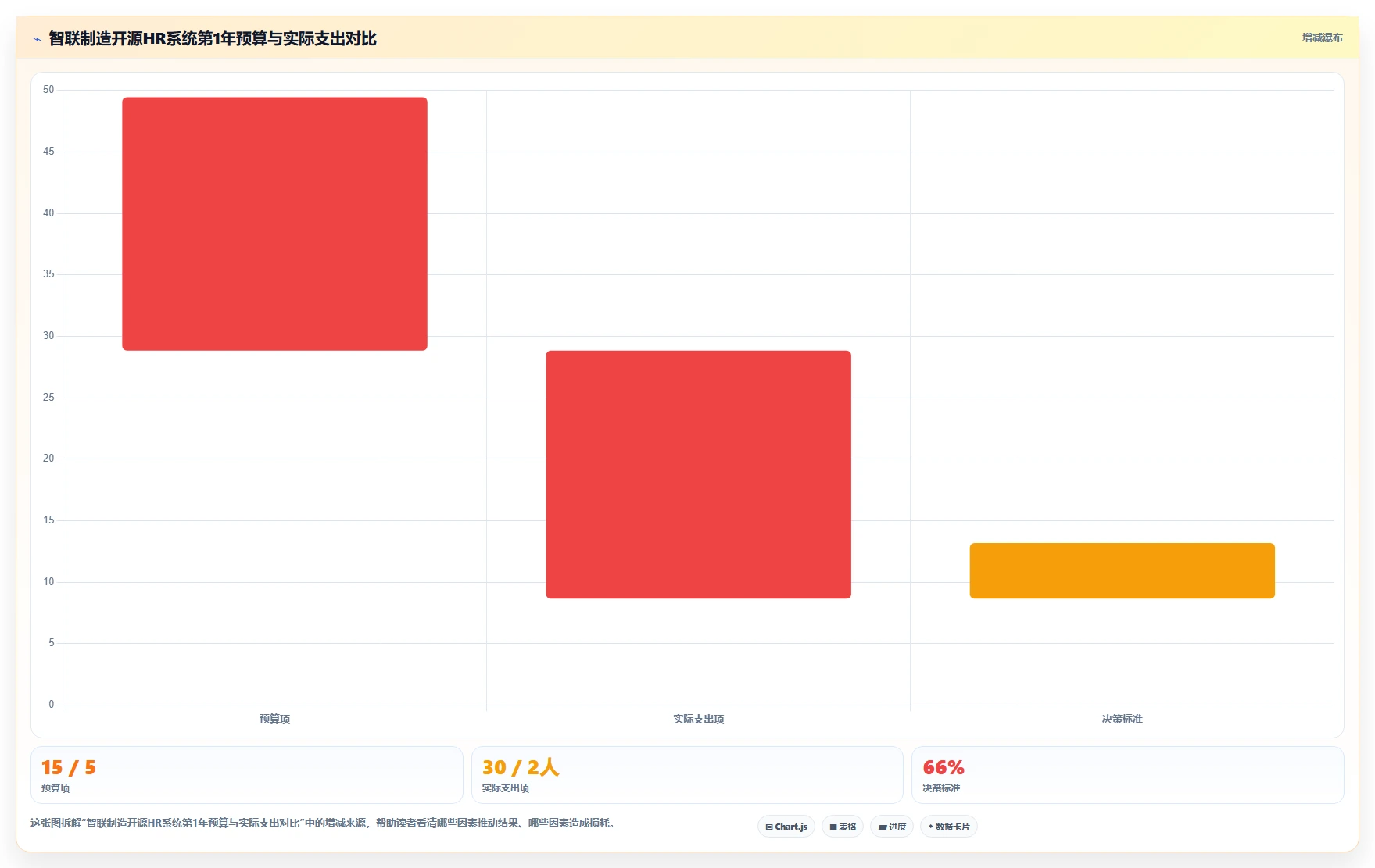Click the red 预算项 waterfall bar
1375x868 pixels.
(274, 223)
